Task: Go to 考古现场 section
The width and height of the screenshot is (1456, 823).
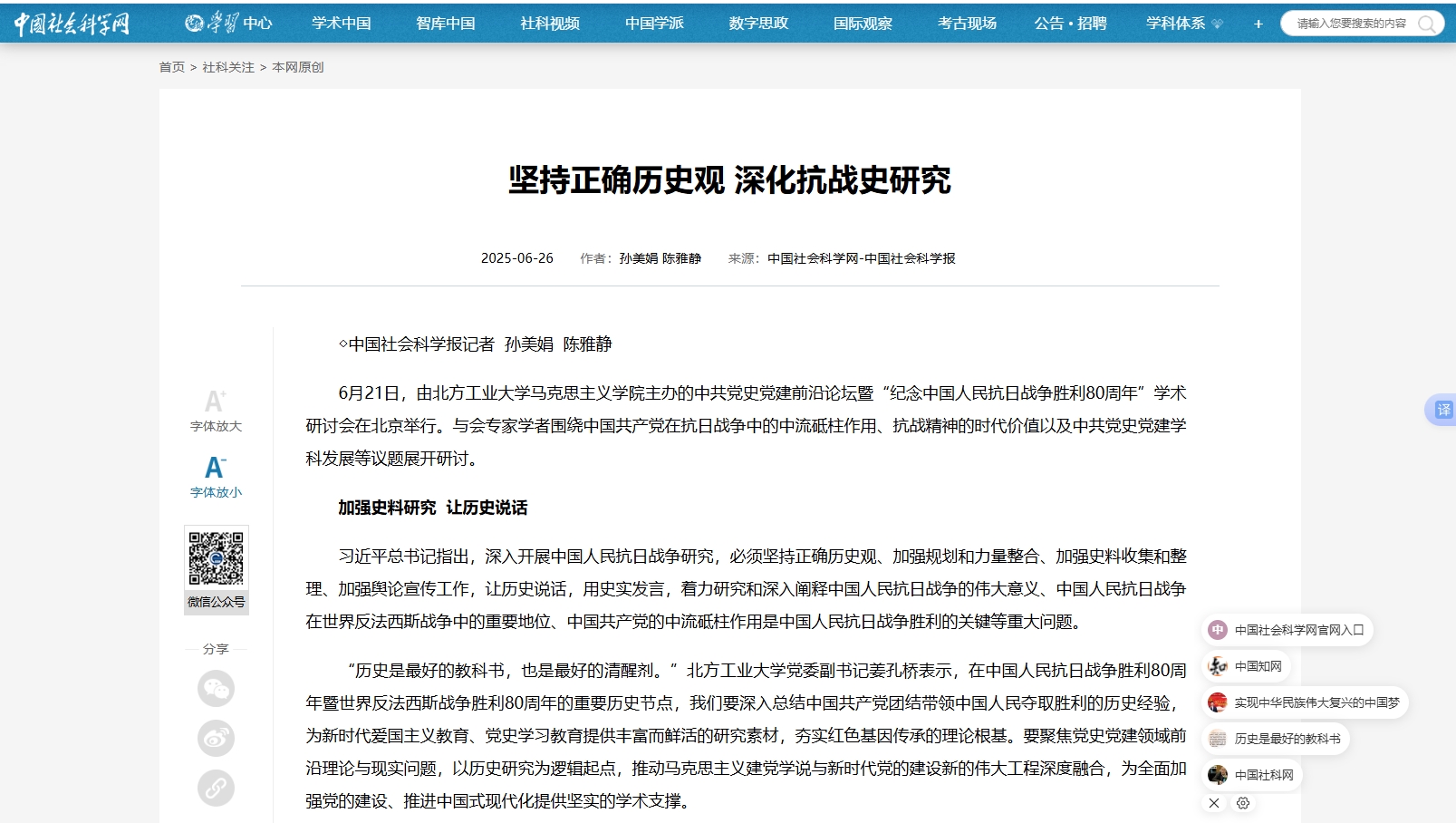Action: pyautogui.click(x=967, y=24)
